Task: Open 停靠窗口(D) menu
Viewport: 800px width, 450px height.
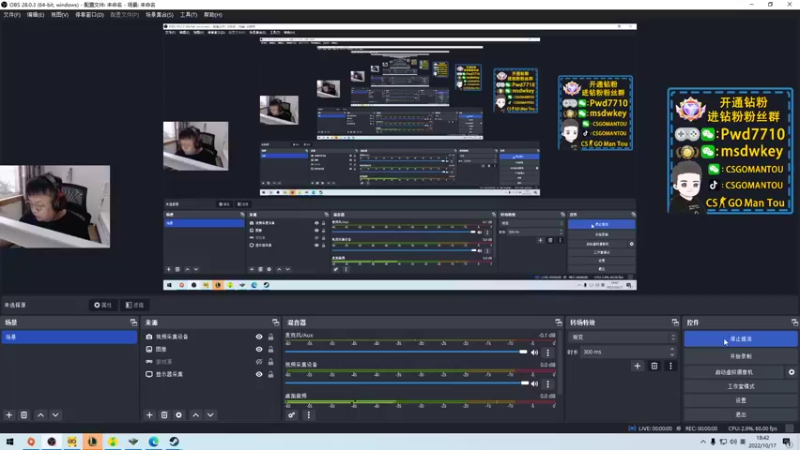Action: pos(89,15)
